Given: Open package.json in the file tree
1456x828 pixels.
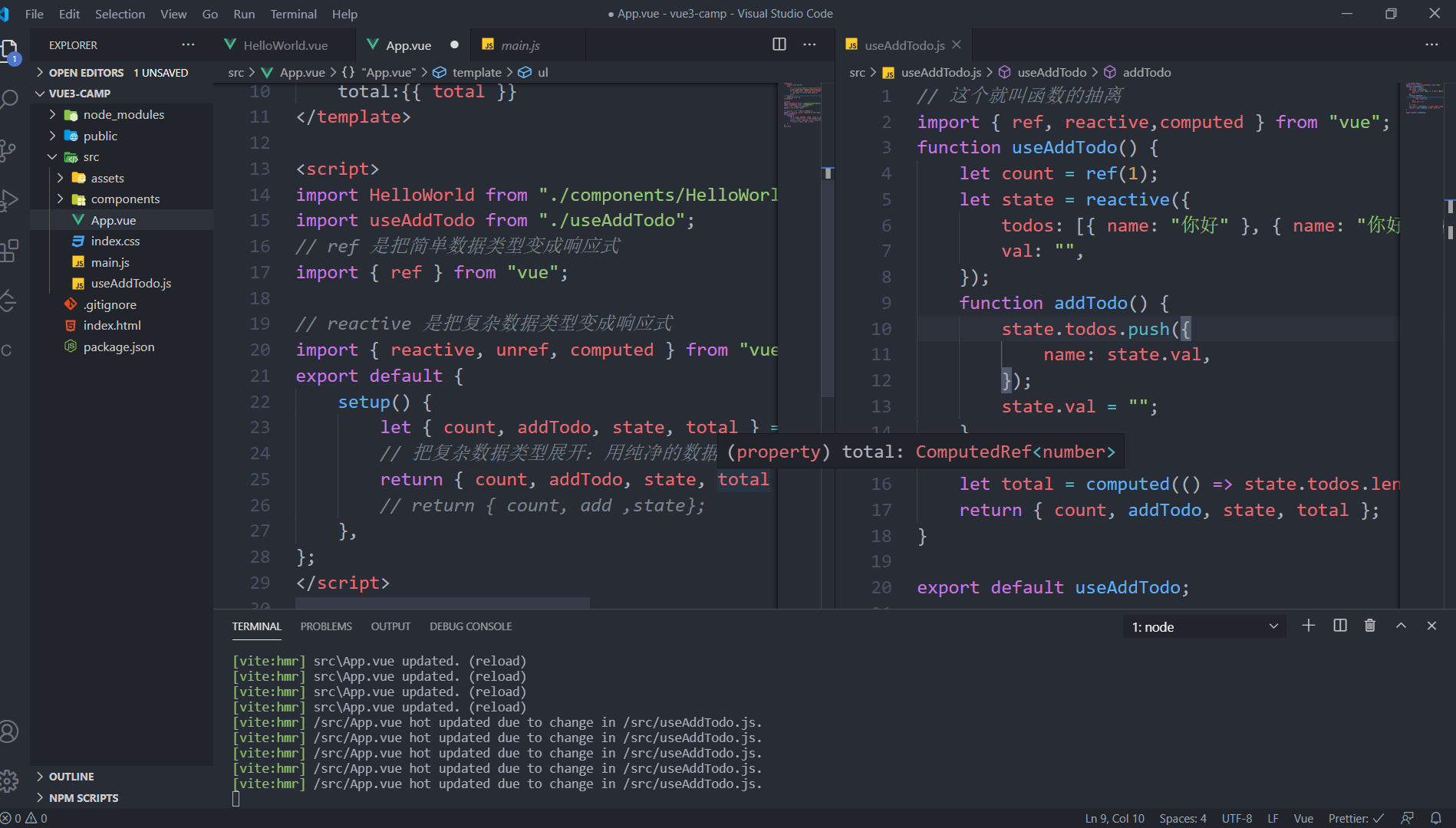Looking at the screenshot, I should click(121, 347).
